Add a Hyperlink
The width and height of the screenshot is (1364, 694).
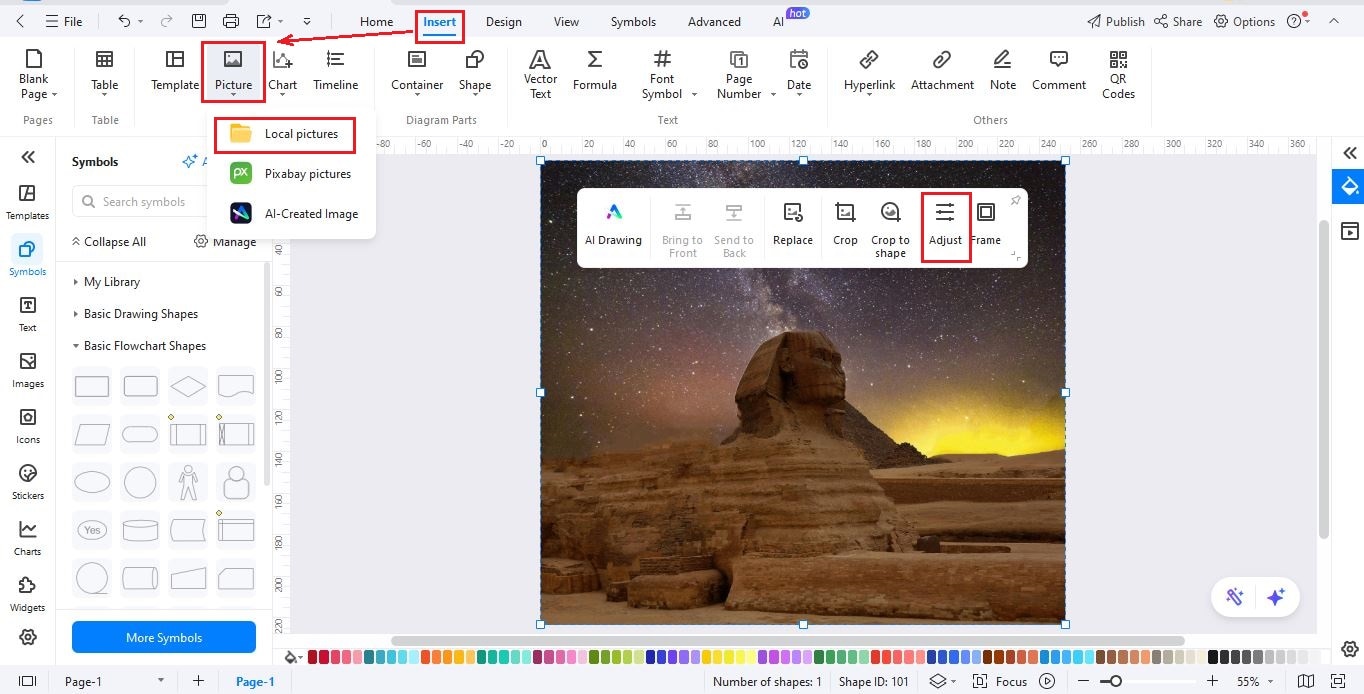click(x=869, y=72)
